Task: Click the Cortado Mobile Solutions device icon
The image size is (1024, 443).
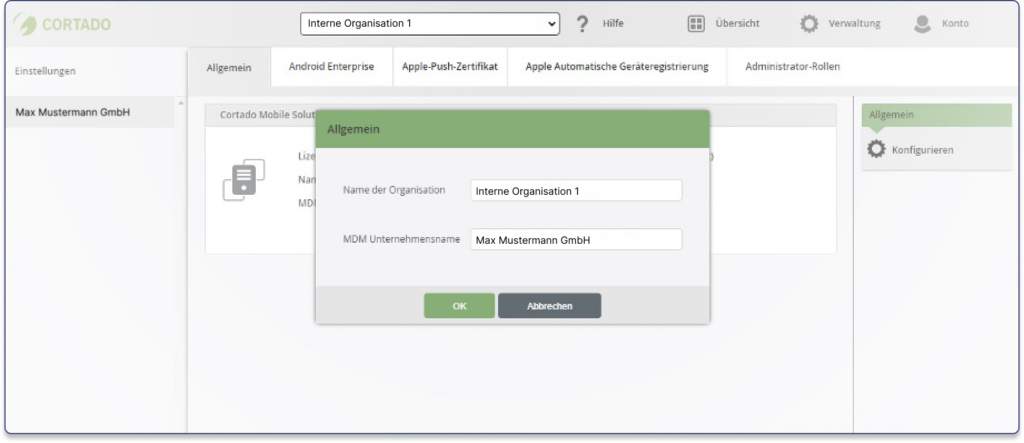Action: tap(244, 180)
